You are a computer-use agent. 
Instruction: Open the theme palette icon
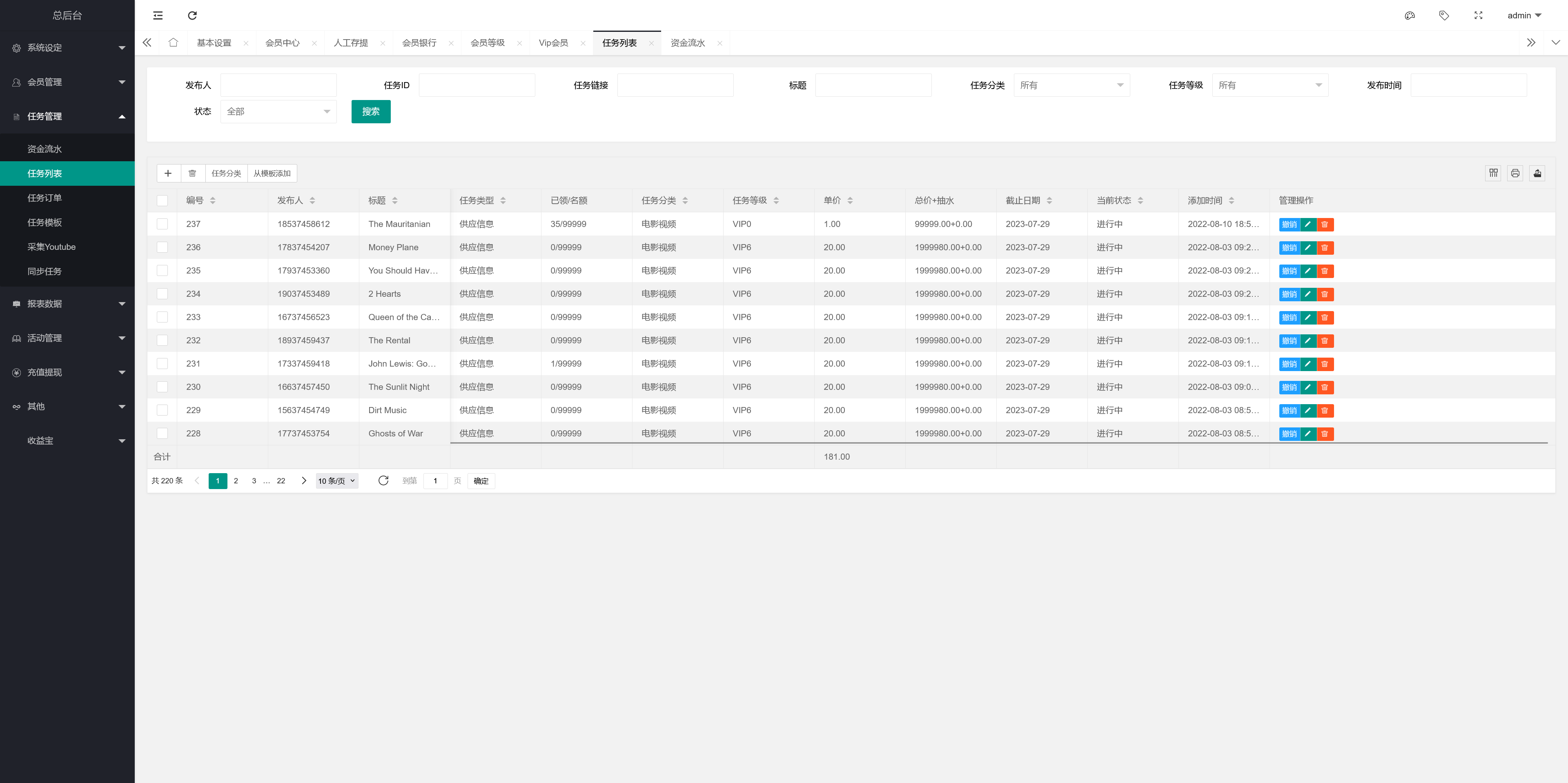pos(1409,15)
